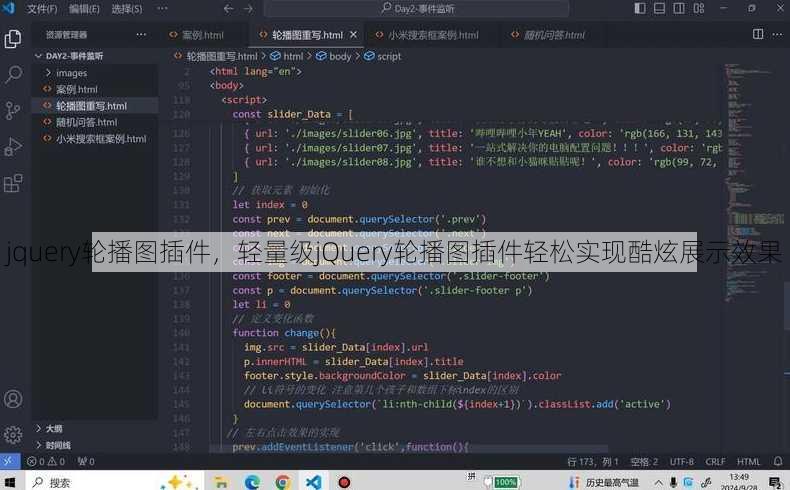Expand the 时间线 timeline section

(x=53, y=445)
